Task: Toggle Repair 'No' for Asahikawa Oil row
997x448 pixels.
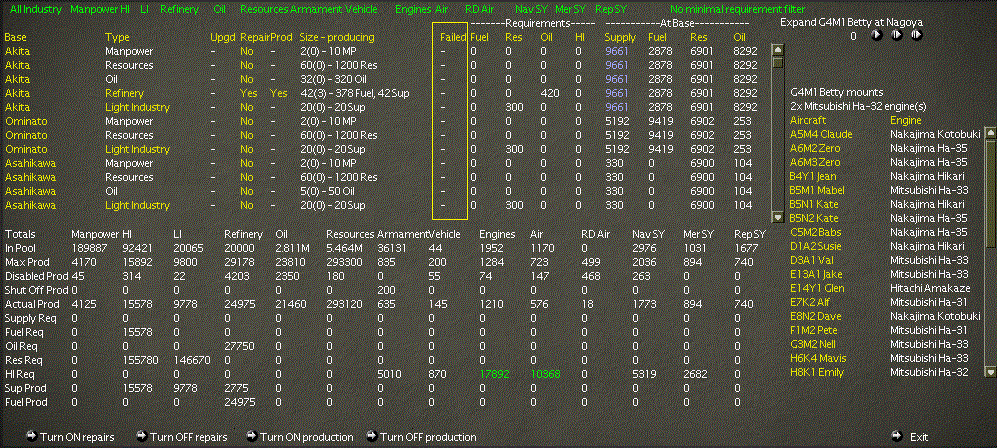Action: point(247,191)
